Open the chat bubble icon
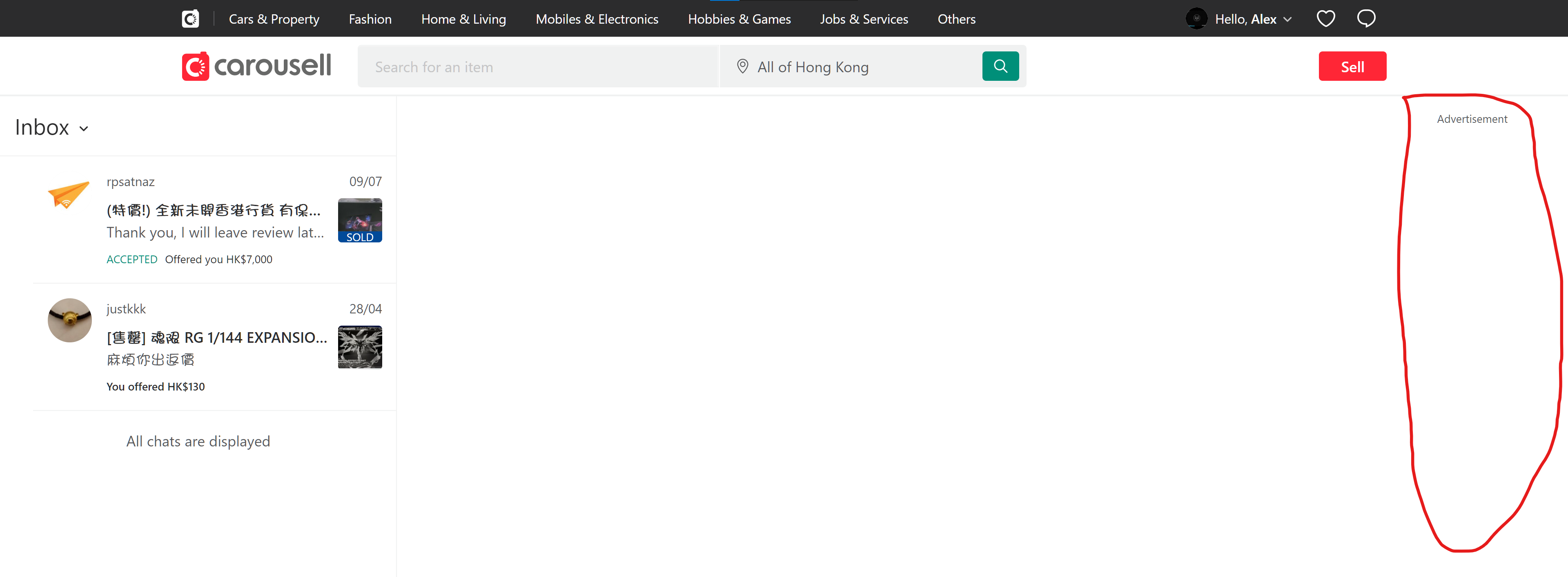 tap(1366, 19)
